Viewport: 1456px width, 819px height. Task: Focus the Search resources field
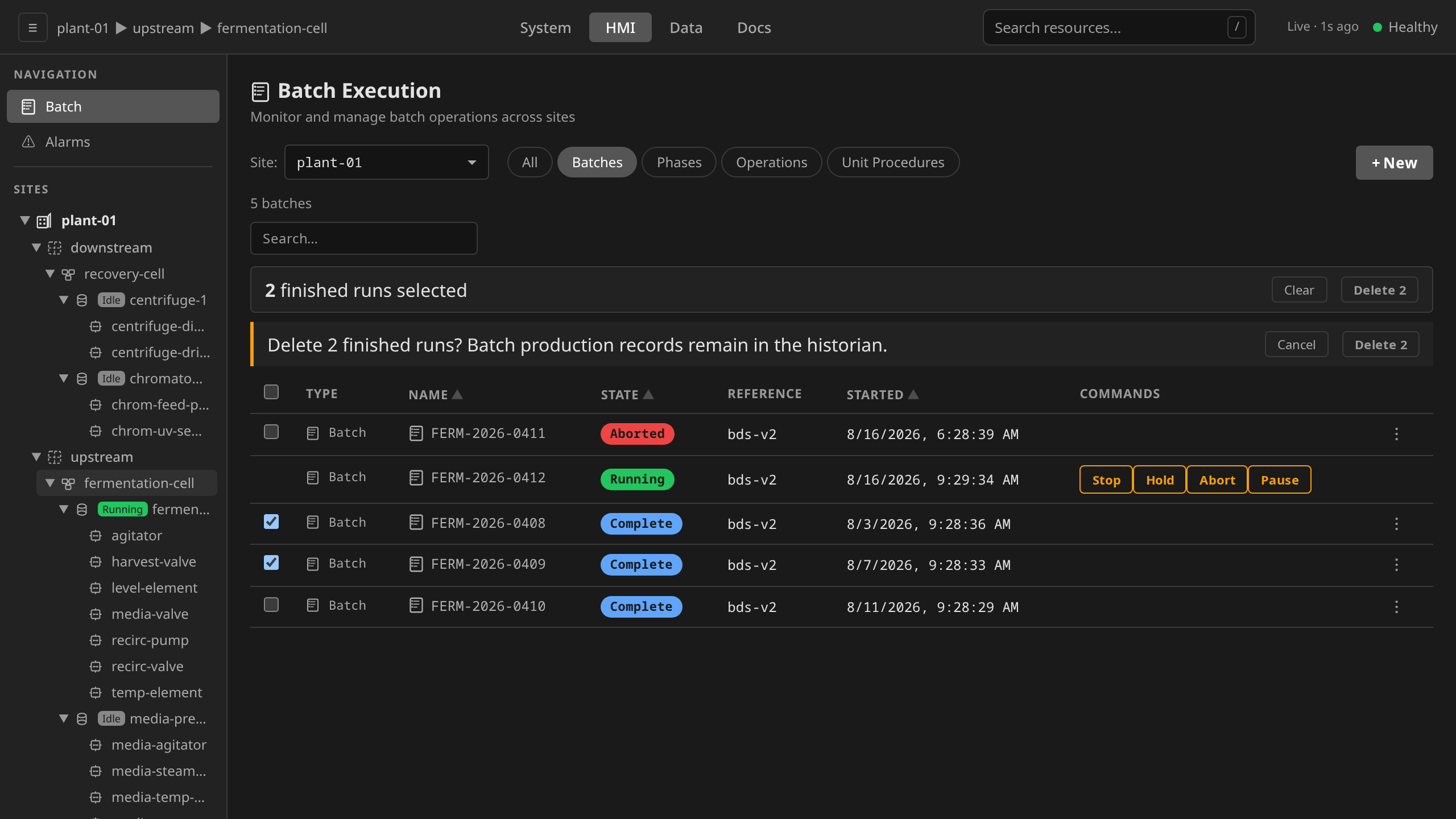1119,27
